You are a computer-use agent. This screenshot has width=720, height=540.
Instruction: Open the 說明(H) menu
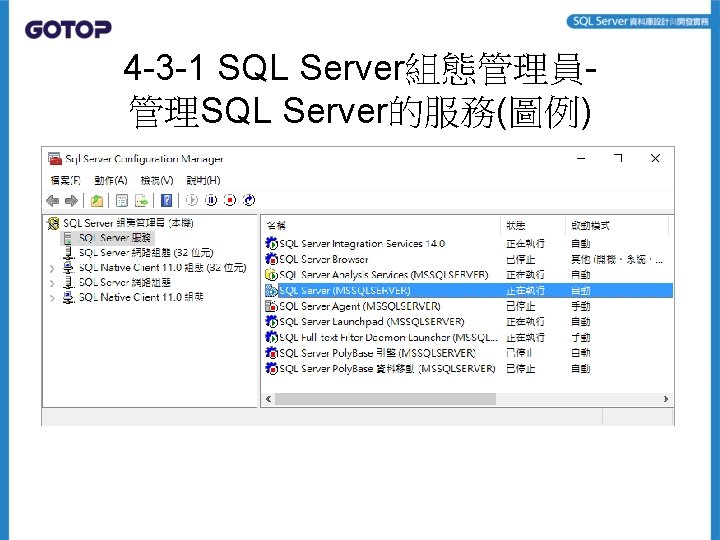point(203,180)
